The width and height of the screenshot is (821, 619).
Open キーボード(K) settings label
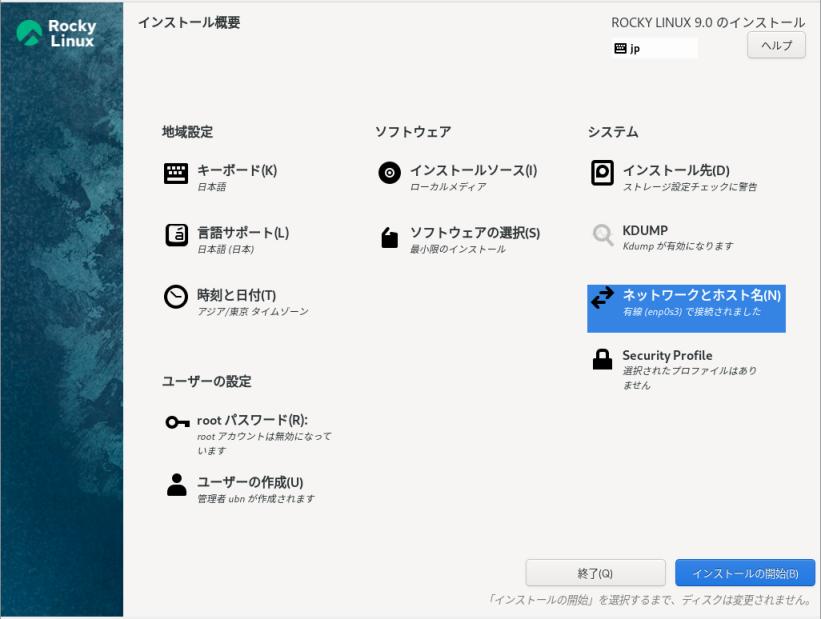(237, 170)
